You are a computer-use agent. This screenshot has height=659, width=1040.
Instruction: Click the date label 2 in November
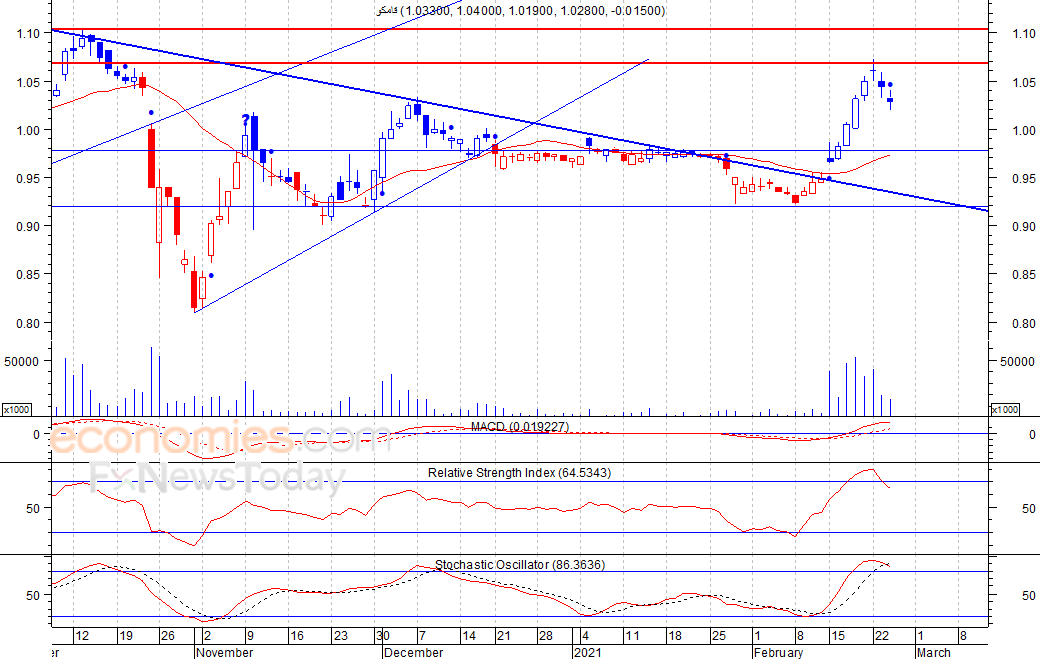[x=207, y=636]
